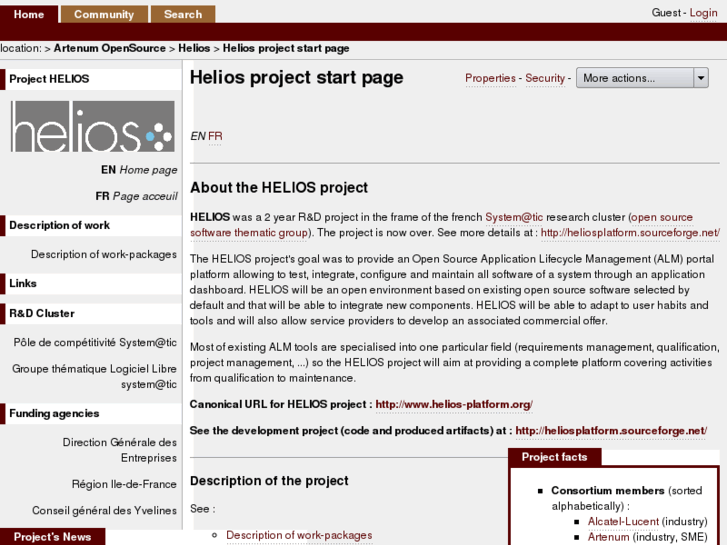Viewport: 727px width, 545px height.
Task: Open FR Page acceuil sidebar link
Action: click(x=136, y=197)
